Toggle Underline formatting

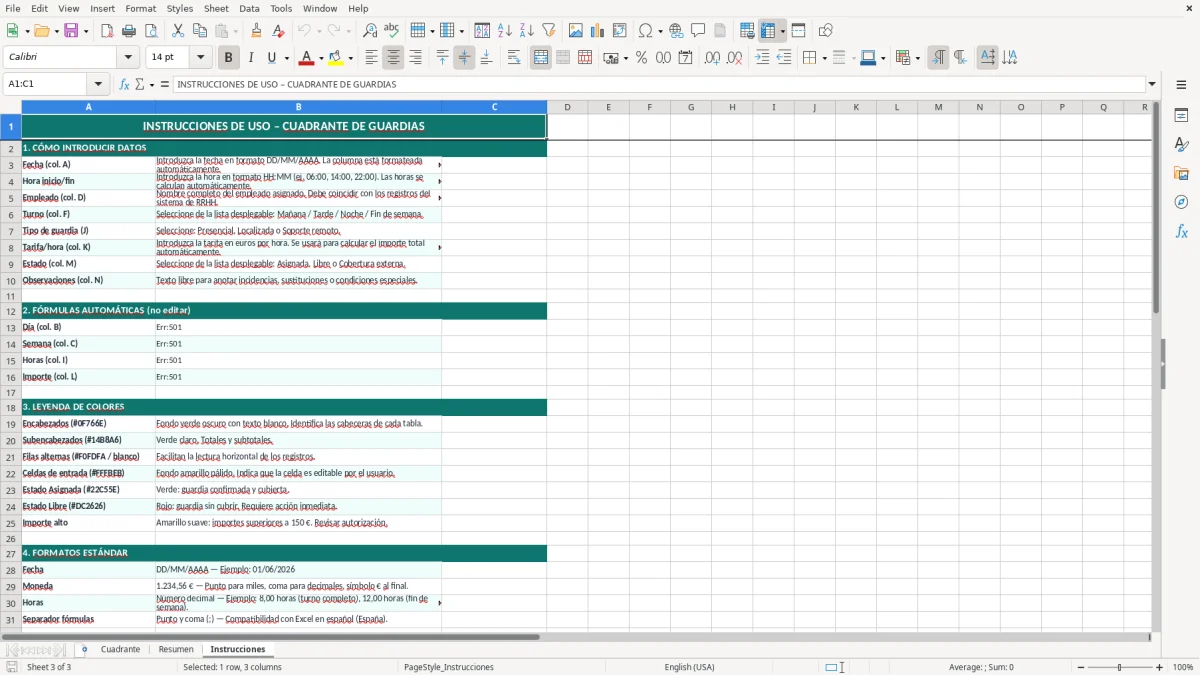(272, 58)
